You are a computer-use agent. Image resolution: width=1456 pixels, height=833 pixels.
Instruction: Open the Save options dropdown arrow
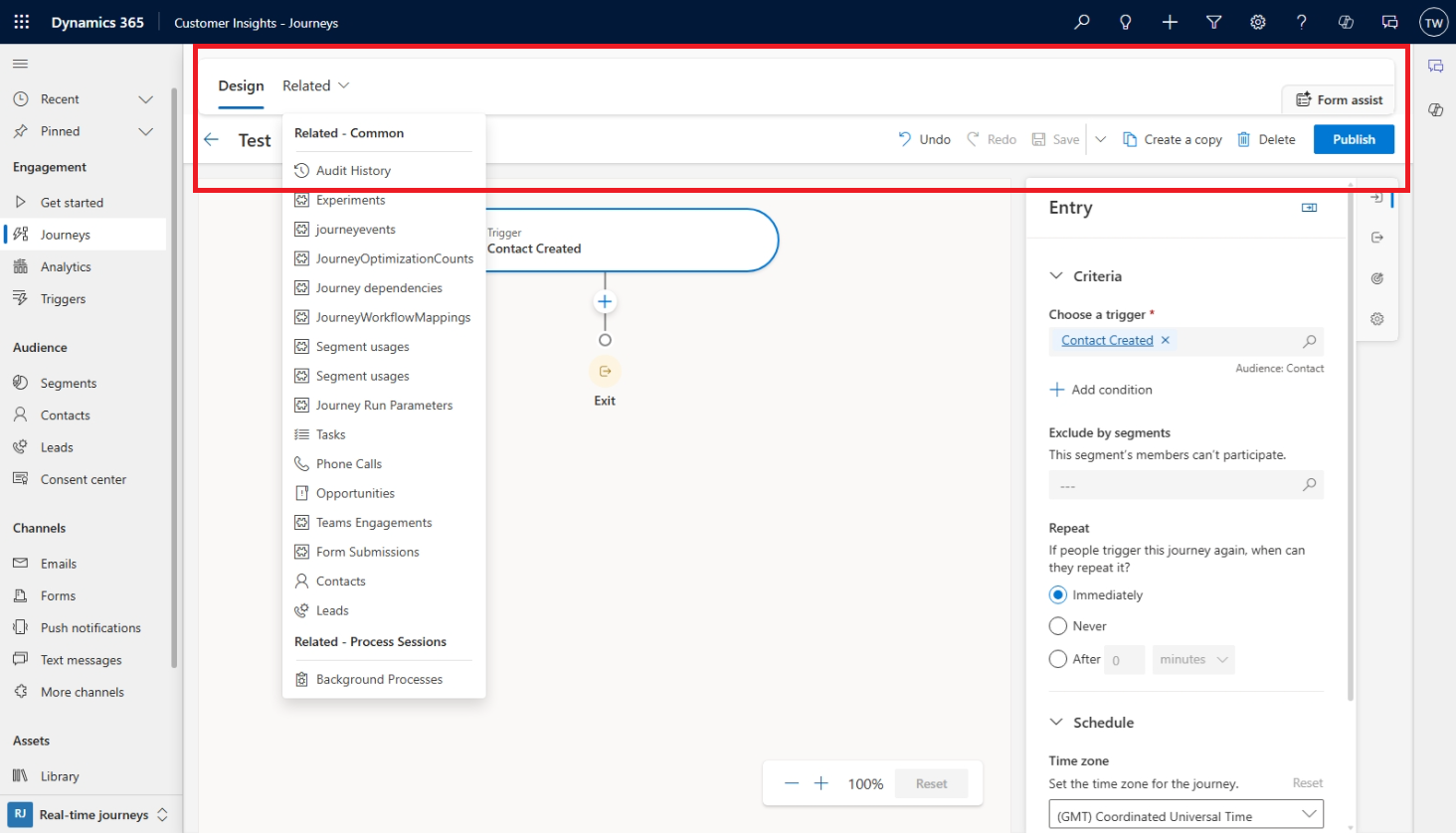[x=1100, y=139]
